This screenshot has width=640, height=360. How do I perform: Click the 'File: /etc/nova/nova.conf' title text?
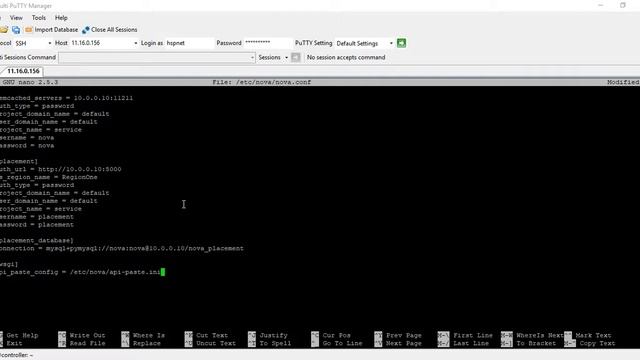click(x=262, y=82)
